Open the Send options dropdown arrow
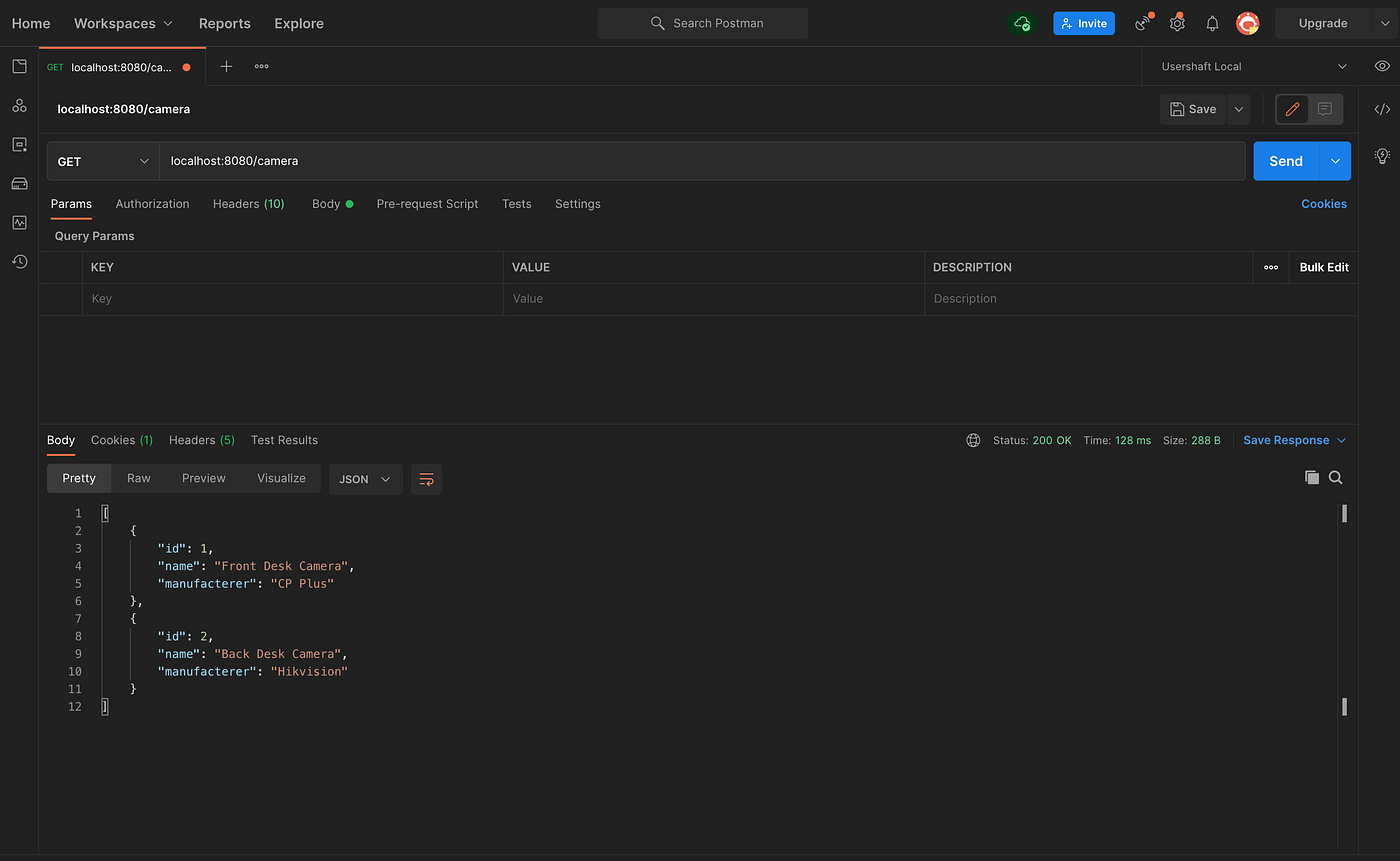This screenshot has width=1400, height=861. click(x=1335, y=160)
